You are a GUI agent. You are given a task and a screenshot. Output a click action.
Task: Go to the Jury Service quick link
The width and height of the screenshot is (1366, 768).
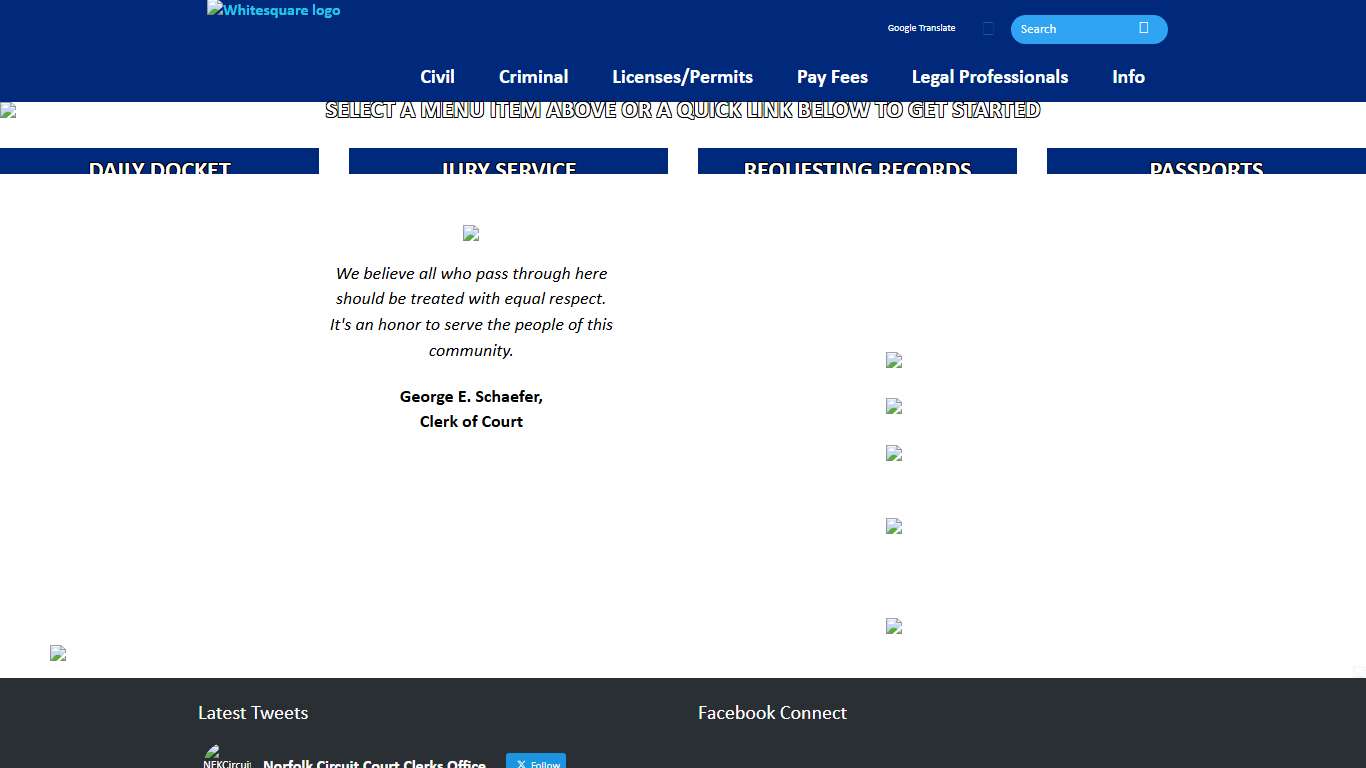[x=508, y=162]
